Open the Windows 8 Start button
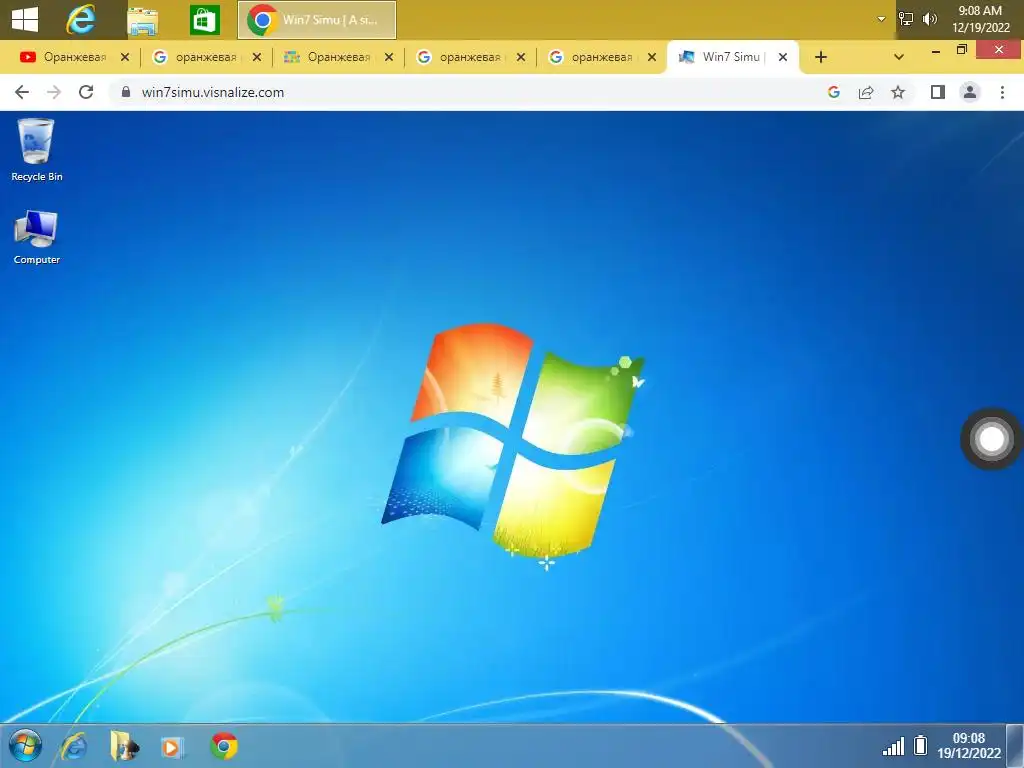Viewport: 1024px width, 768px height. (x=25, y=20)
